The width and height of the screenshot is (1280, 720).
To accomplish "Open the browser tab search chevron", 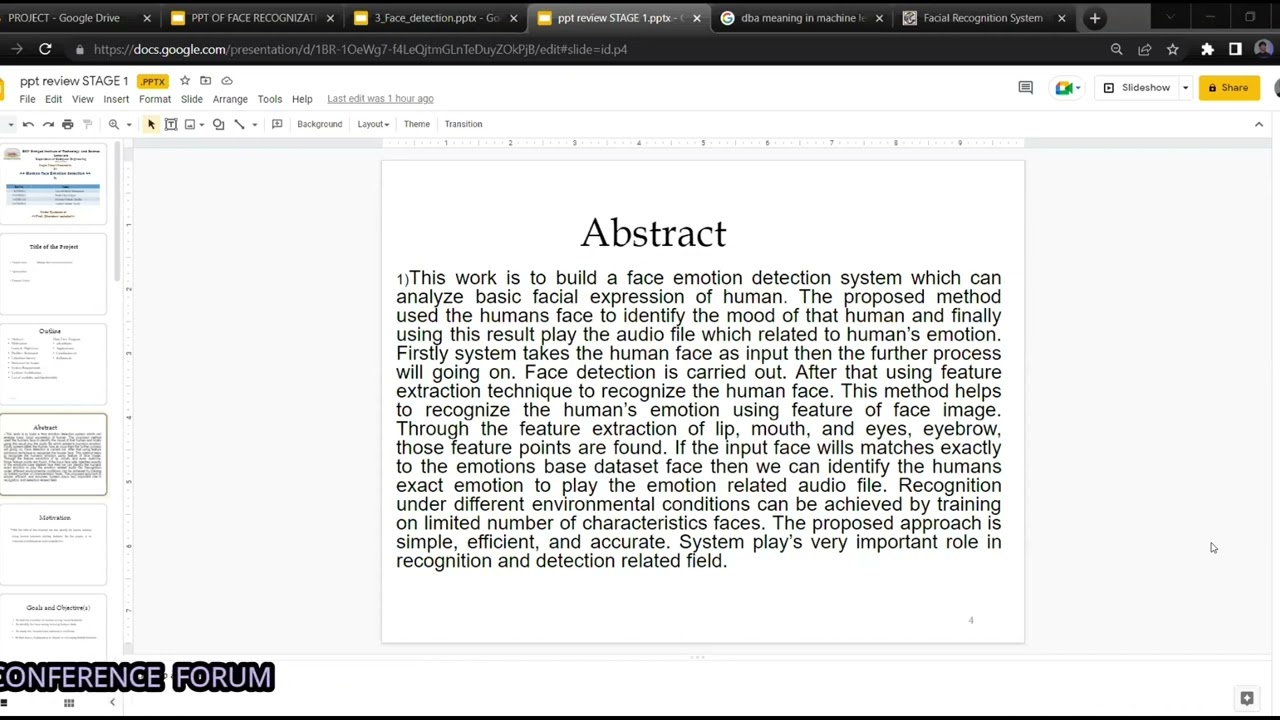I will [x=1170, y=18].
